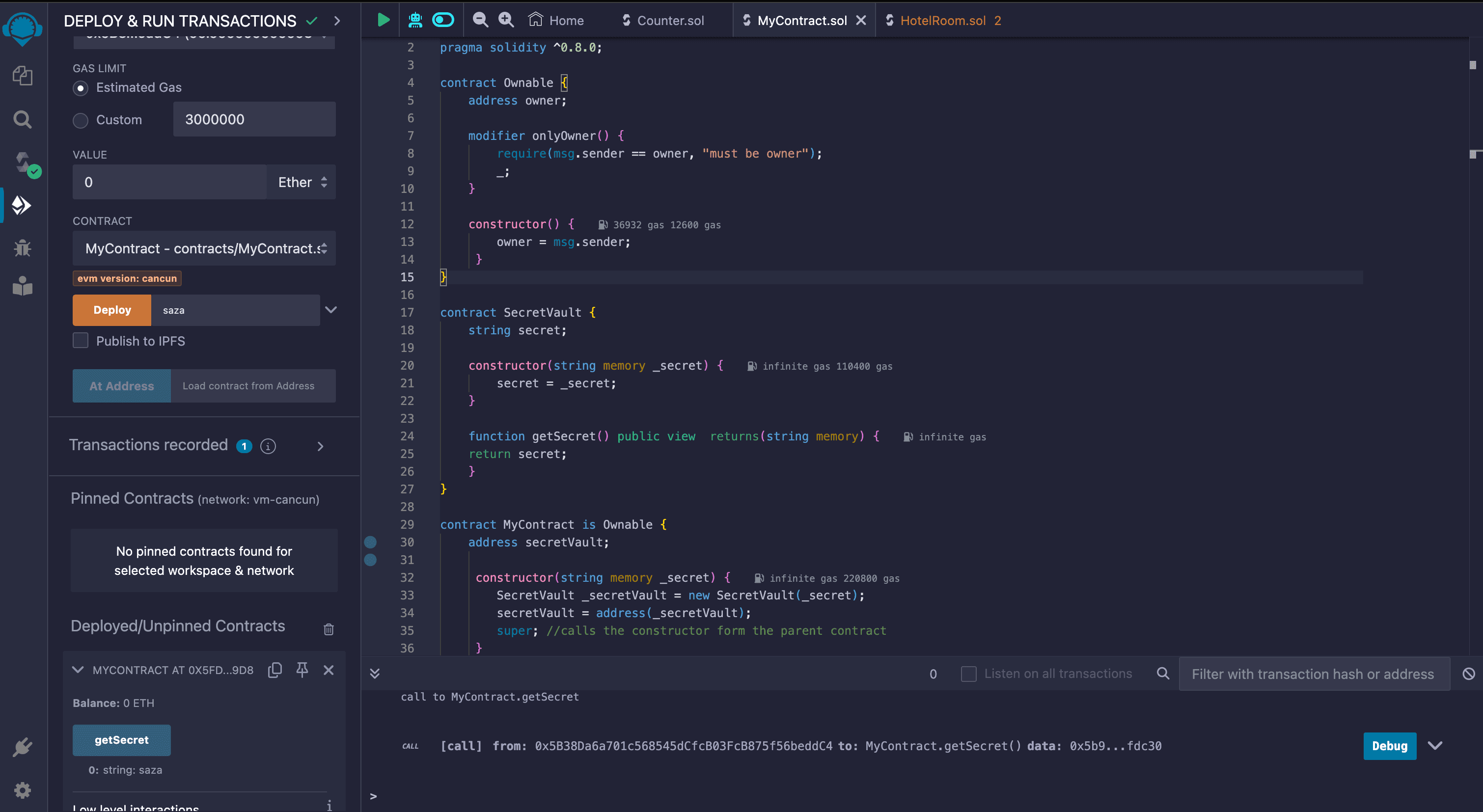Click the 'call to MyContract.getSecret' log line

click(x=490, y=696)
